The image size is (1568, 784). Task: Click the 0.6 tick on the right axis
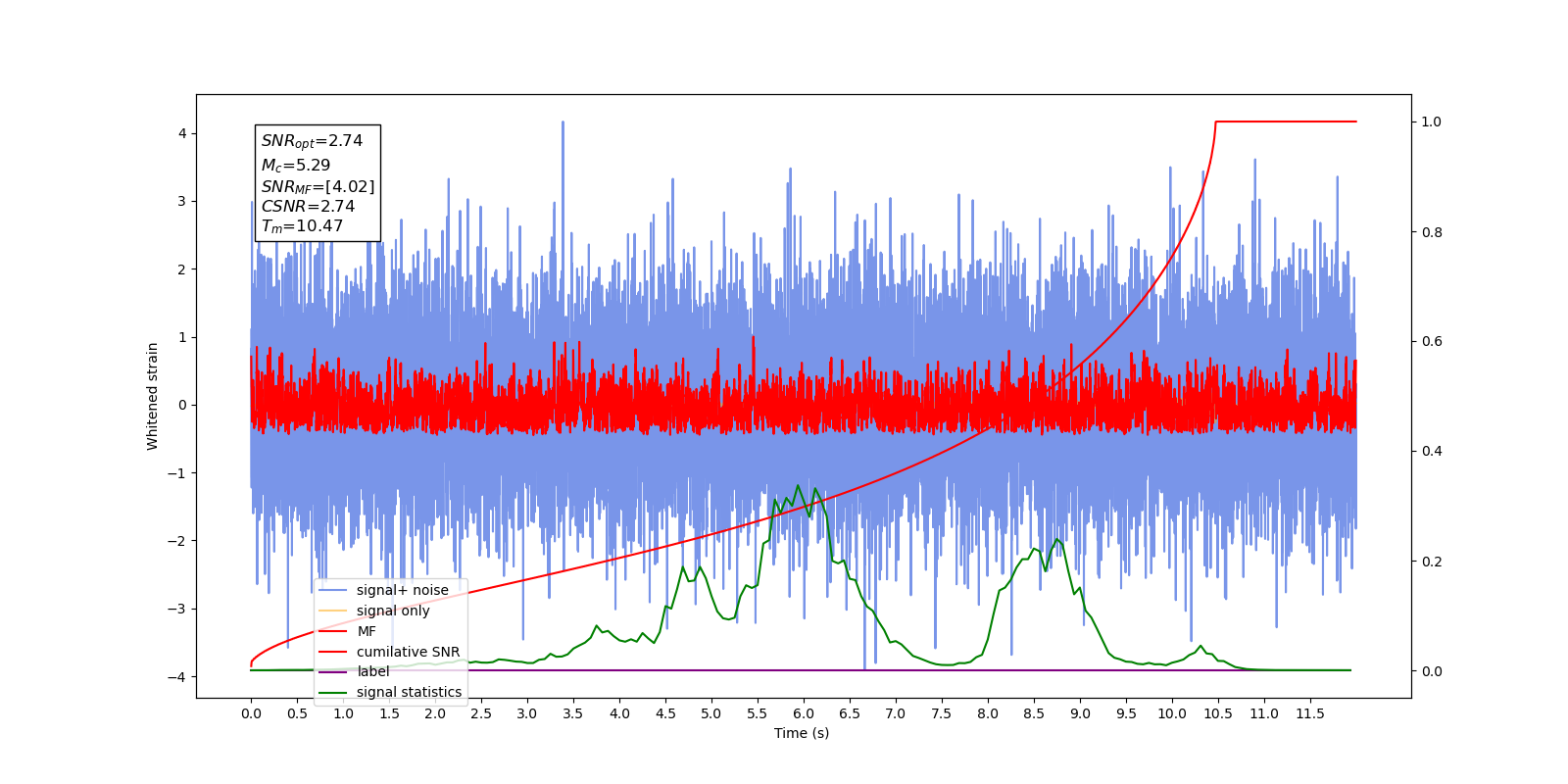[x=1432, y=342]
